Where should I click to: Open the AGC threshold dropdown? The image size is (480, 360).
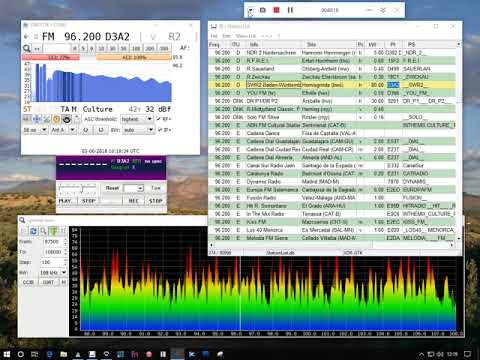tap(137, 119)
